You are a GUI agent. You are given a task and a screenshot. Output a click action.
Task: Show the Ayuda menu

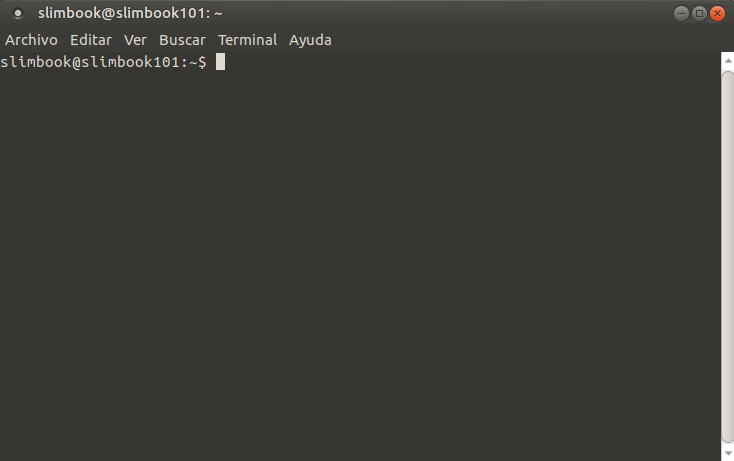(310, 40)
